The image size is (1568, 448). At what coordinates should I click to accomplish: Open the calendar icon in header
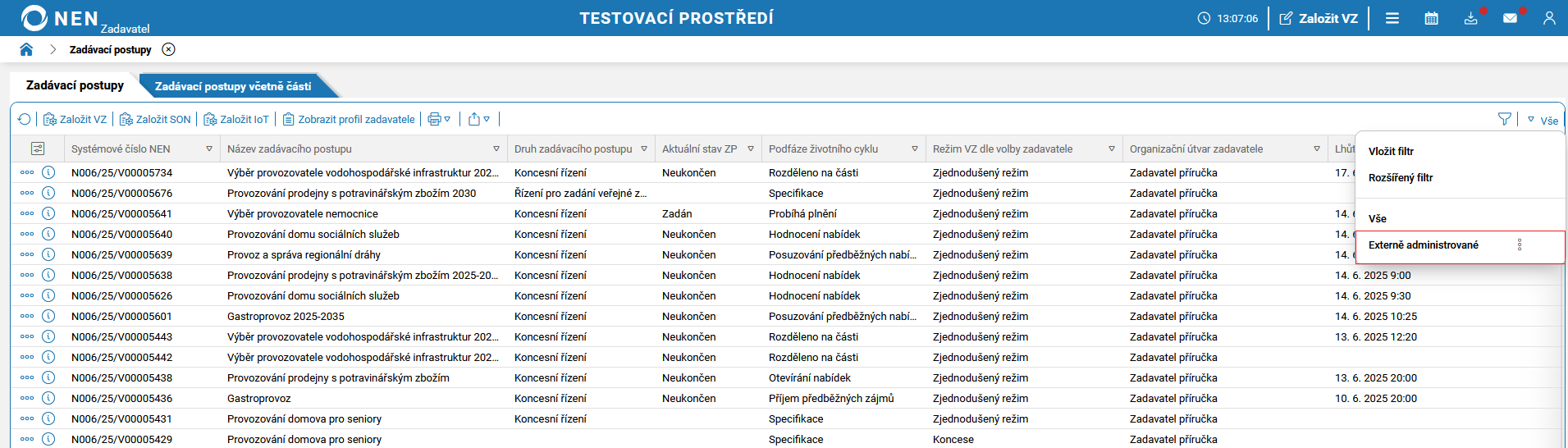coord(1432,18)
